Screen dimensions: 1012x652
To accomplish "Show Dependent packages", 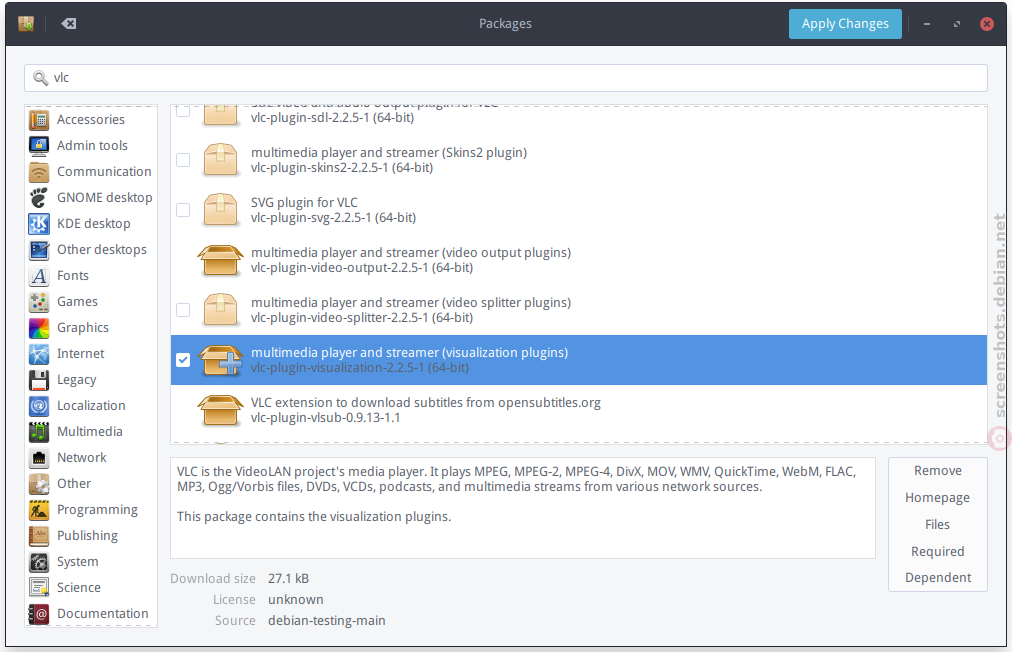I will click(937, 578).
